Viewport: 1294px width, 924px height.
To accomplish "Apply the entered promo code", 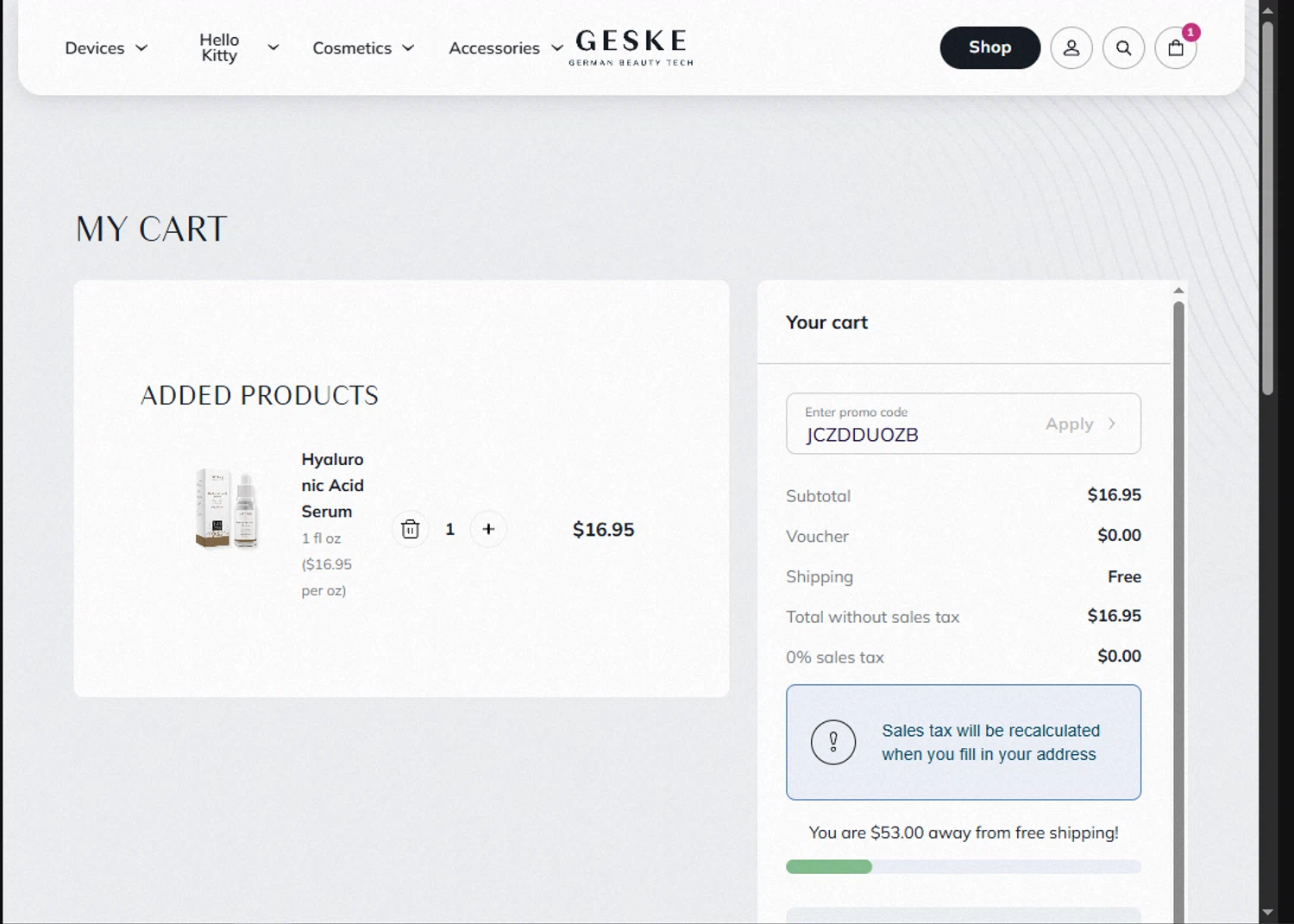I will 1081,424.
